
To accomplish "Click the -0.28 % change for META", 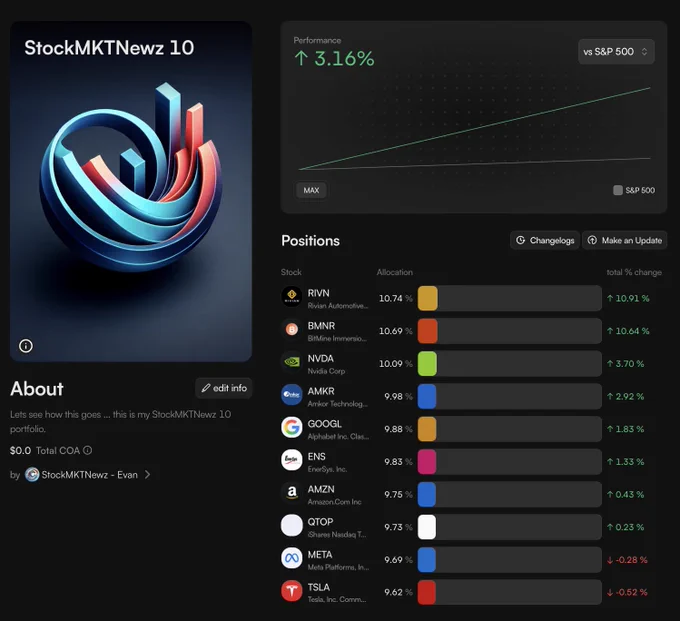I will tap(627, 560).
